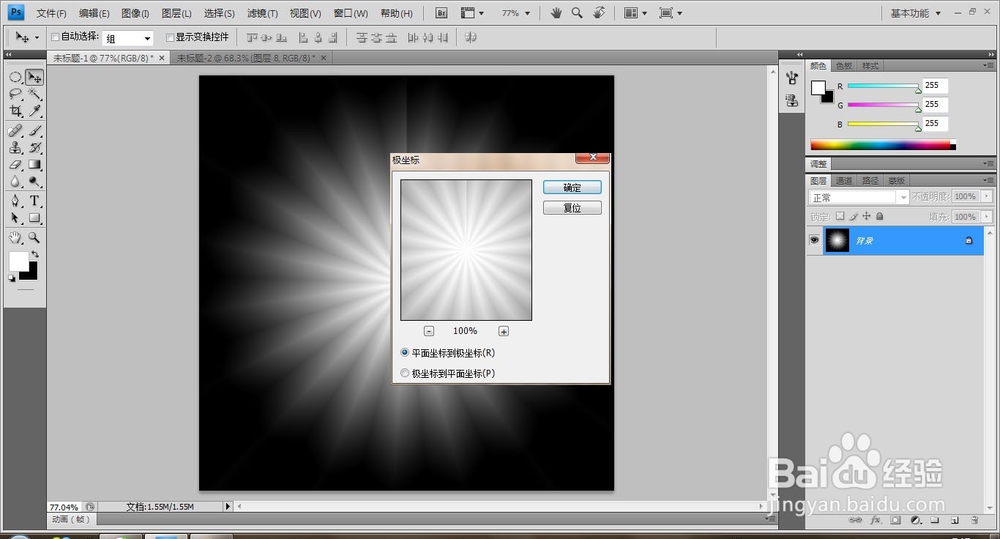Screen dimensions: 1000x539
Task: Select Rectangular to Polar radio option
Action: (404, 353)
